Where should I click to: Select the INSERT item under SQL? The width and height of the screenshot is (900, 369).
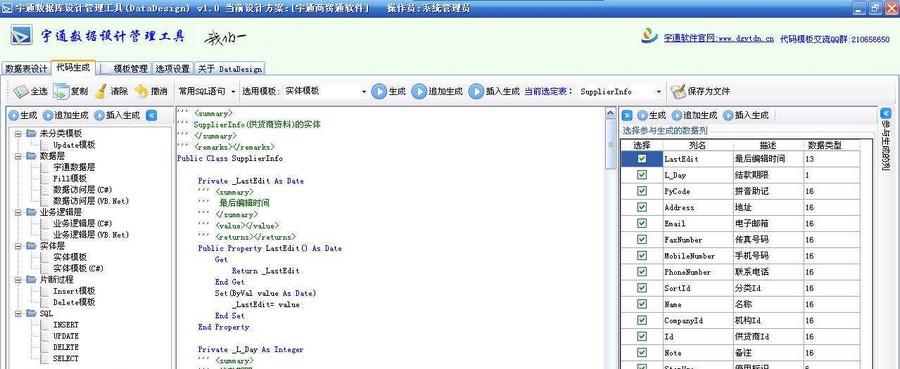click(x=65, y=325)
